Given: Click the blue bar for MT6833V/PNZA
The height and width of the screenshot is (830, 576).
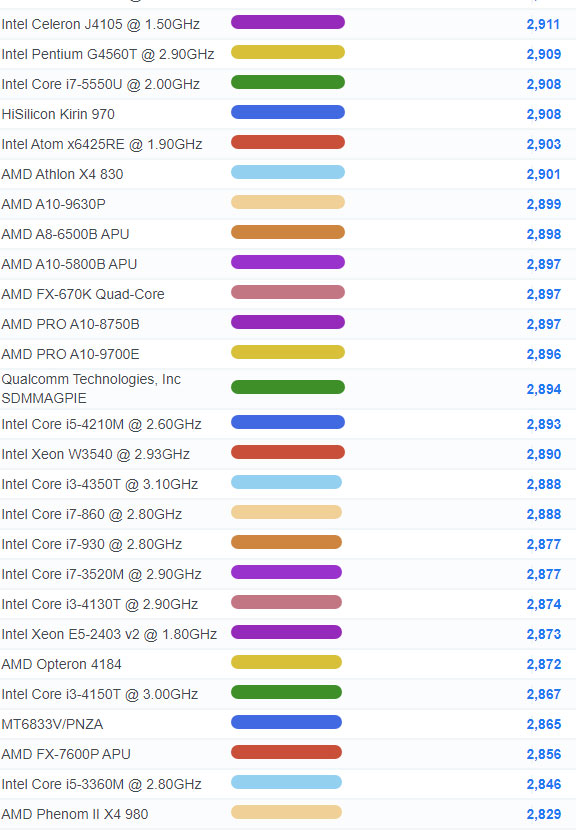Looking at the screenshot, I should (286, 722).
